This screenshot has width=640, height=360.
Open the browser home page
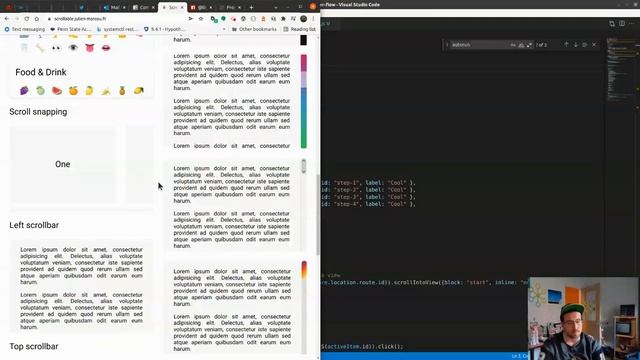coord(37,19)
